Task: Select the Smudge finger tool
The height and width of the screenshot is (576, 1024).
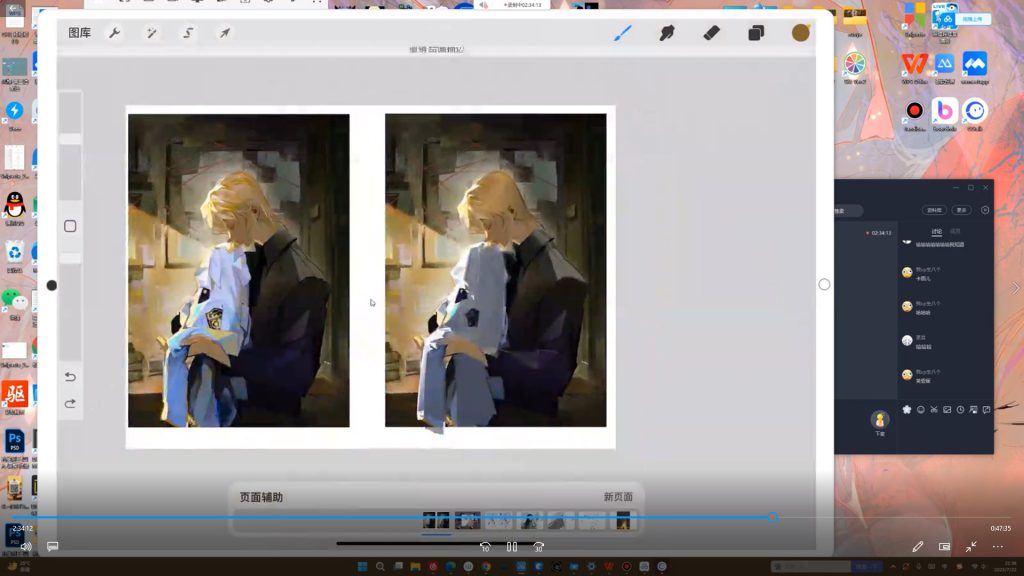Action: tap(667, 33)
